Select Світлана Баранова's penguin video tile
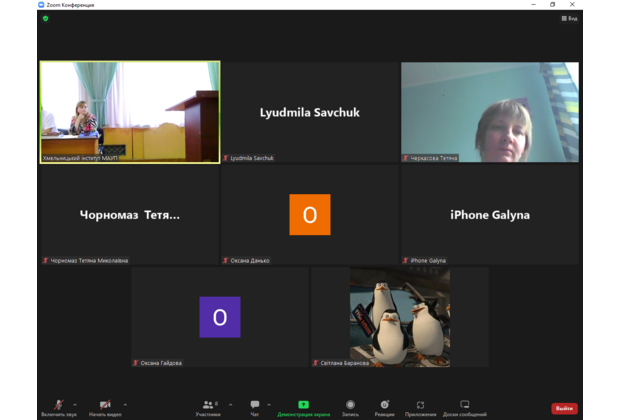This screenshot has width=620, height=420. (x=399, y=317)
